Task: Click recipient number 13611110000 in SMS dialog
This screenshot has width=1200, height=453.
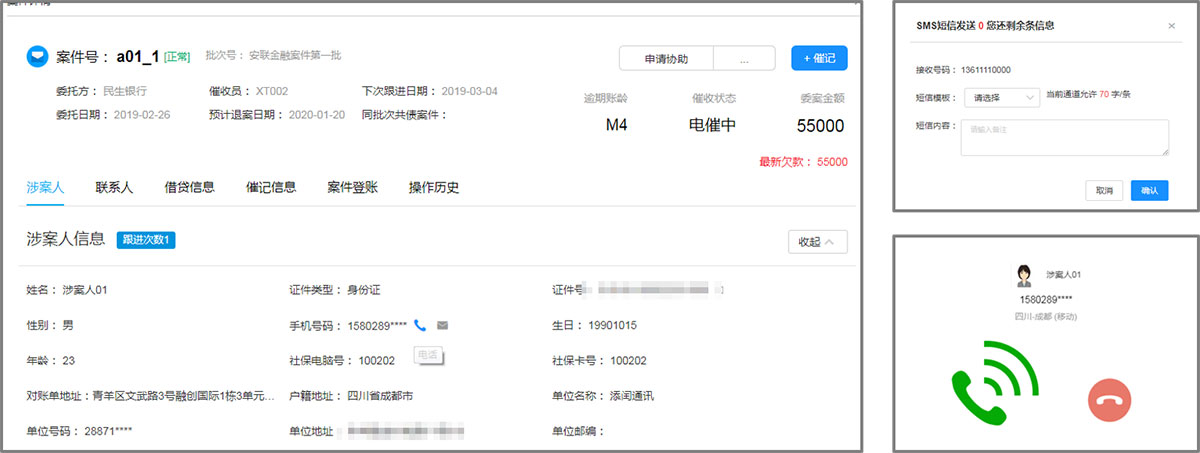Action: (x=985, y=71)
